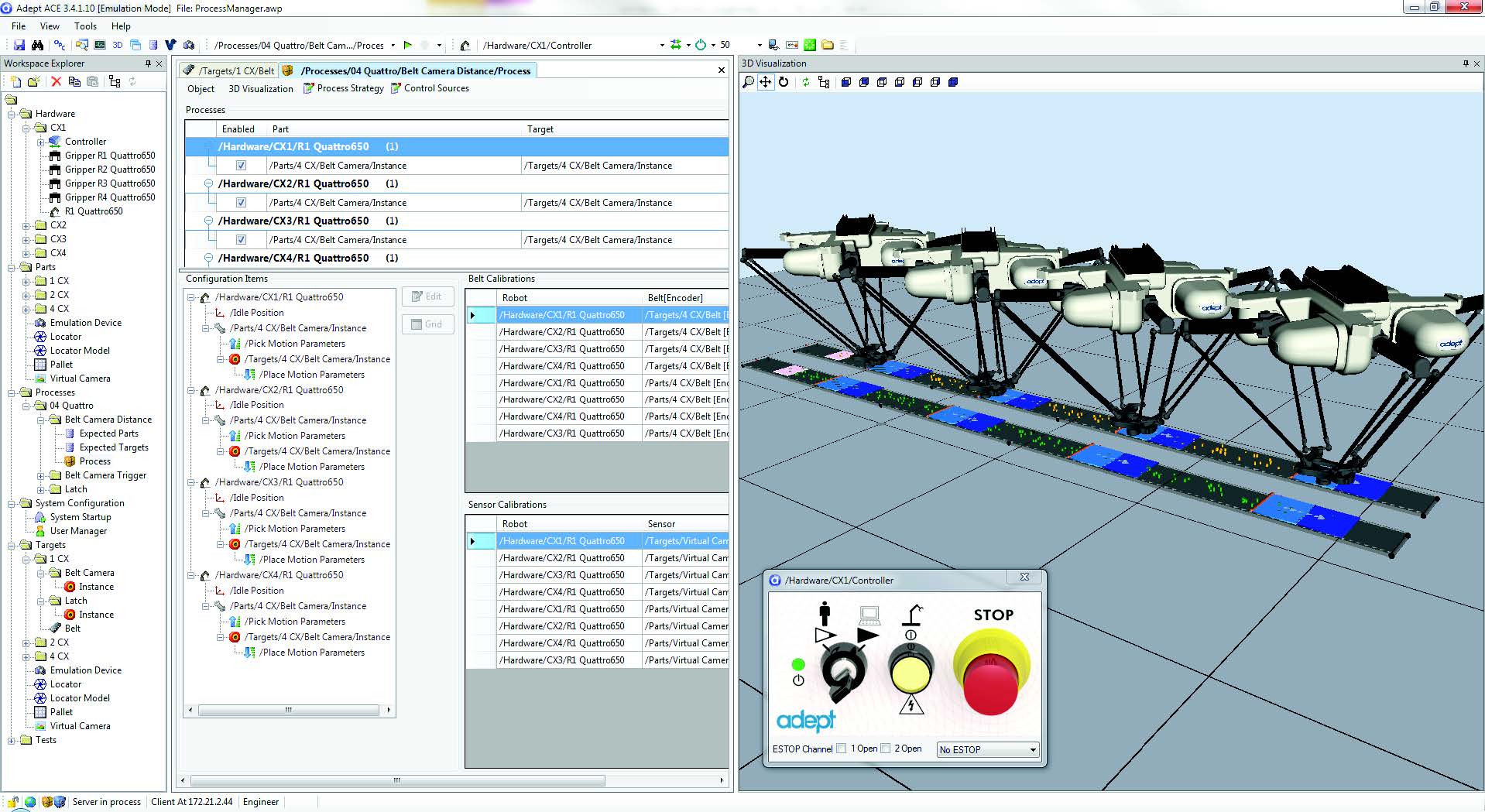Open the File menu
The width and height of the screenshot is (1485, 812).
coord(19,26)
